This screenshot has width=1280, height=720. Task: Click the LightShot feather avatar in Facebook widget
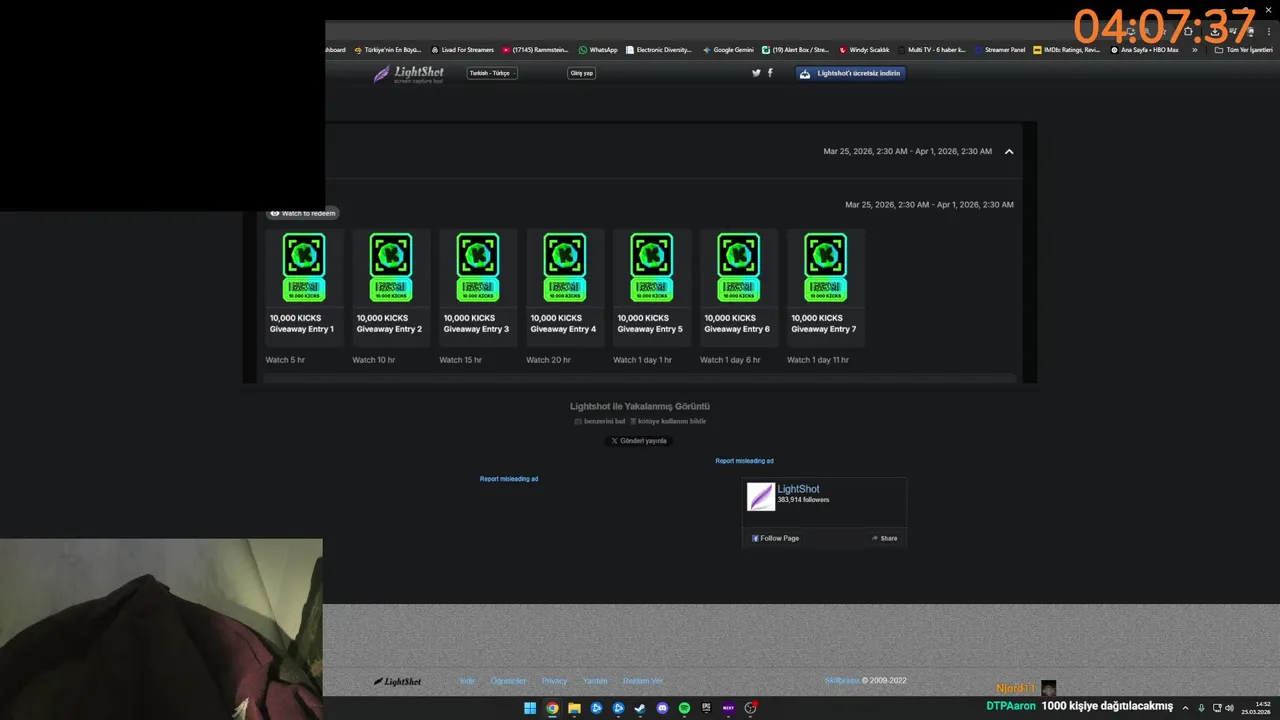pos(761,497)
